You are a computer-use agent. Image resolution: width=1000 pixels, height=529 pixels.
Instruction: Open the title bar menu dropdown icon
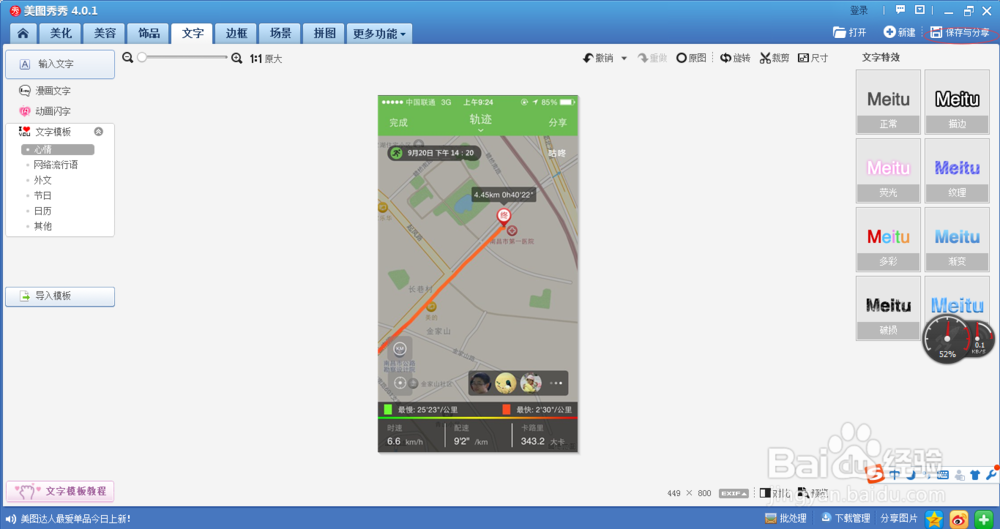tap(920, 10)
